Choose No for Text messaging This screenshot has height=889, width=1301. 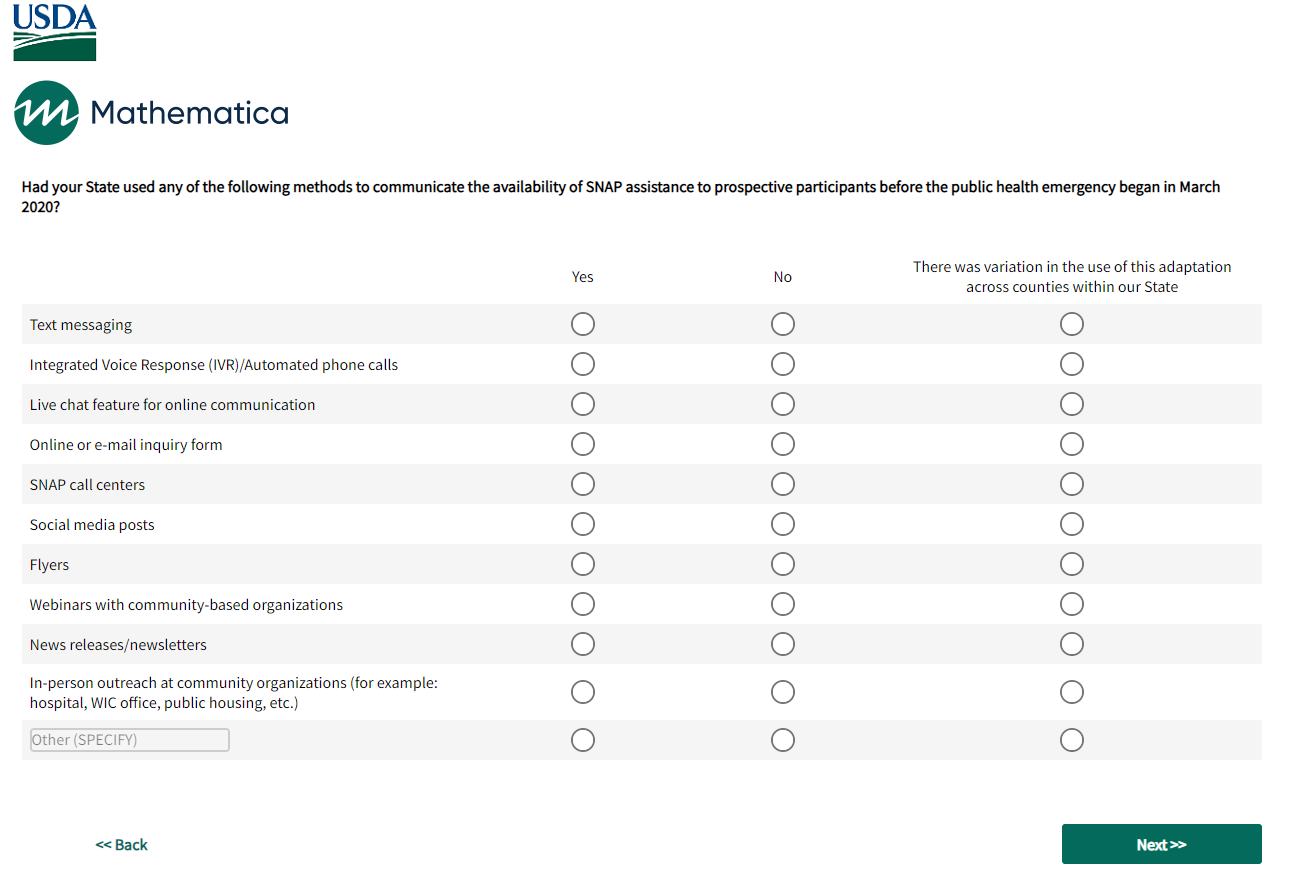(783, 324)
